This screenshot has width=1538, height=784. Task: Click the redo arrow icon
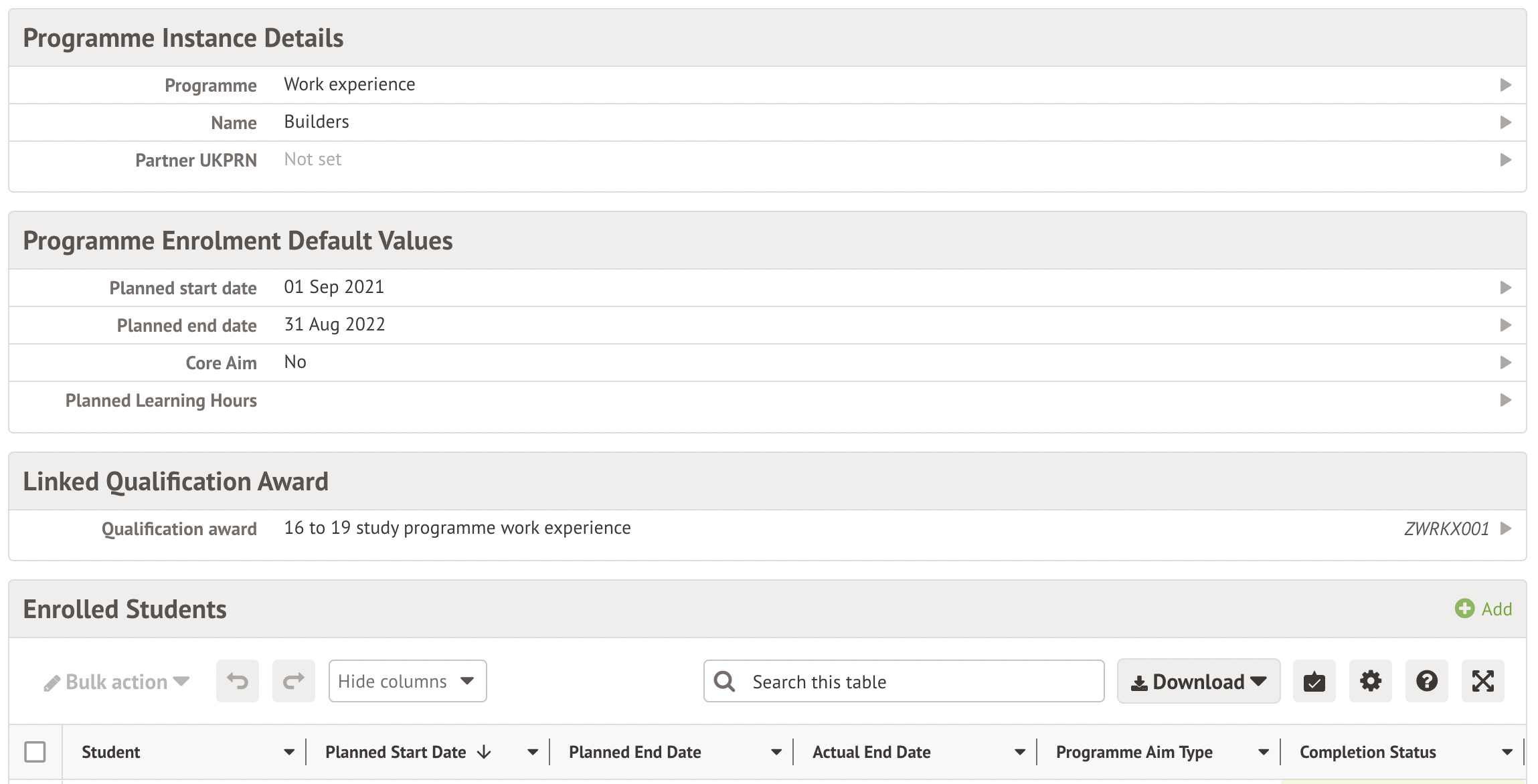[293, 681]
